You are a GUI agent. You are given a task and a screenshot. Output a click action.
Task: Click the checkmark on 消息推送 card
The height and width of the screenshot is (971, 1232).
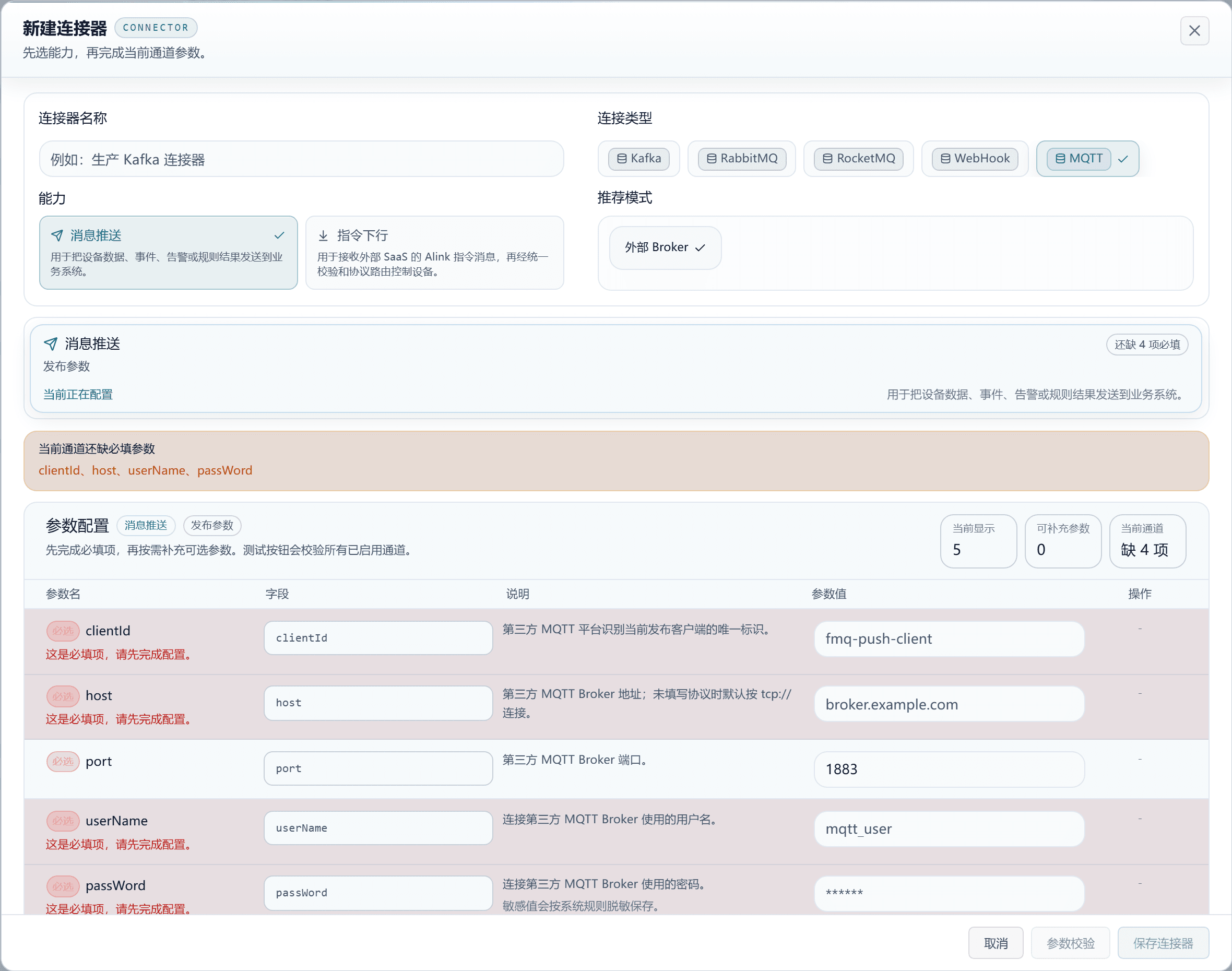click(279, 235)
